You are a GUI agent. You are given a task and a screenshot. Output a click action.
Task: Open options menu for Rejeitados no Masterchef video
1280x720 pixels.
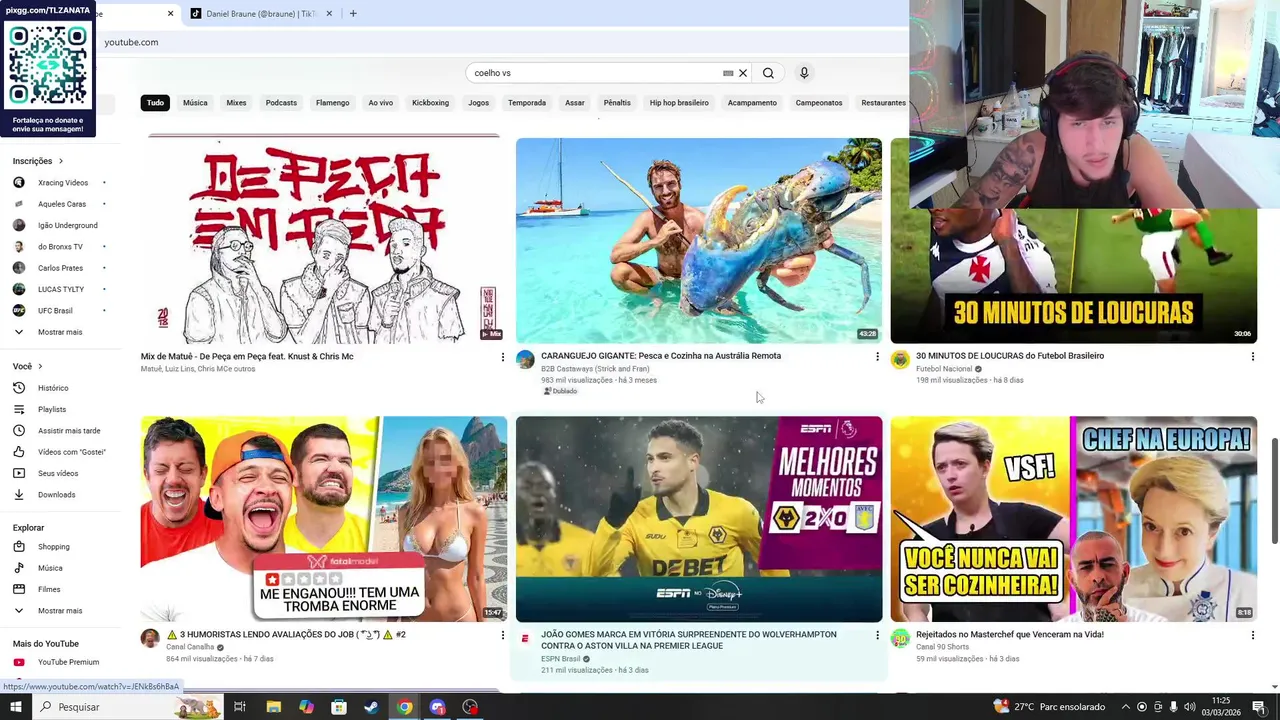click(x=1252, y=635)
